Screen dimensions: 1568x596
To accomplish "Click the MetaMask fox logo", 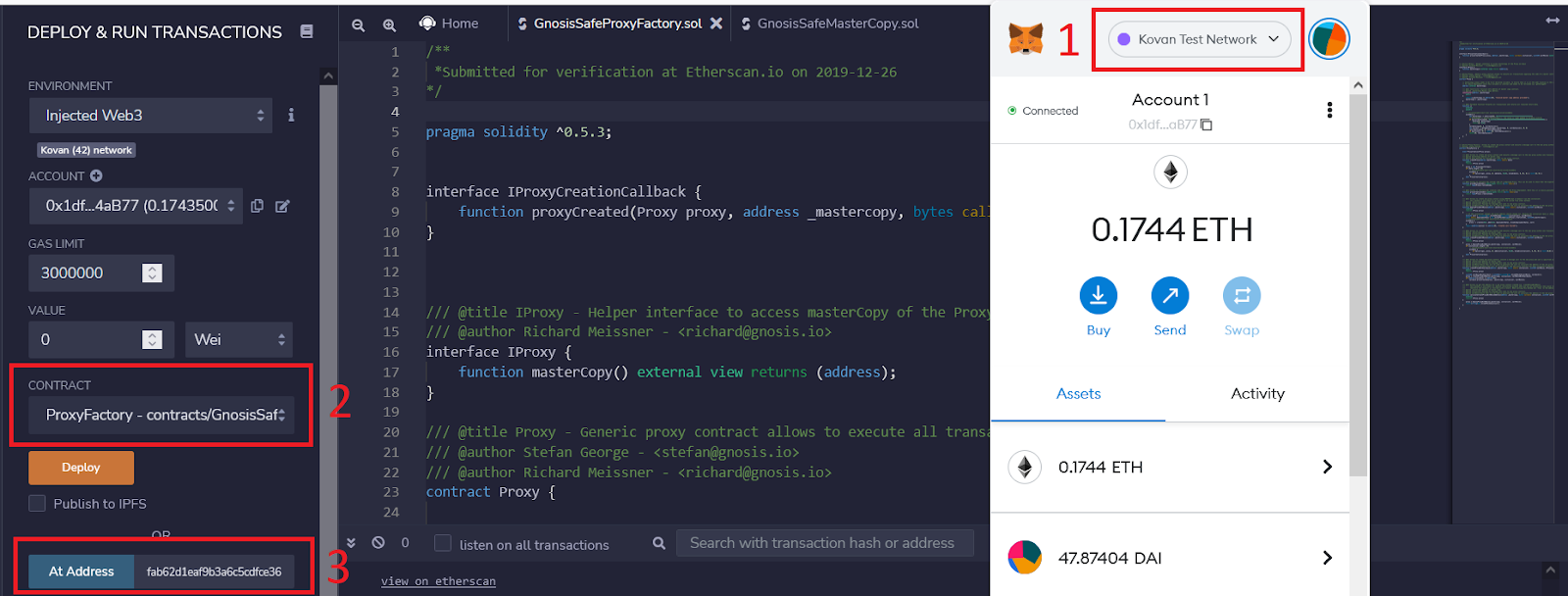I will click(1026, 39).
